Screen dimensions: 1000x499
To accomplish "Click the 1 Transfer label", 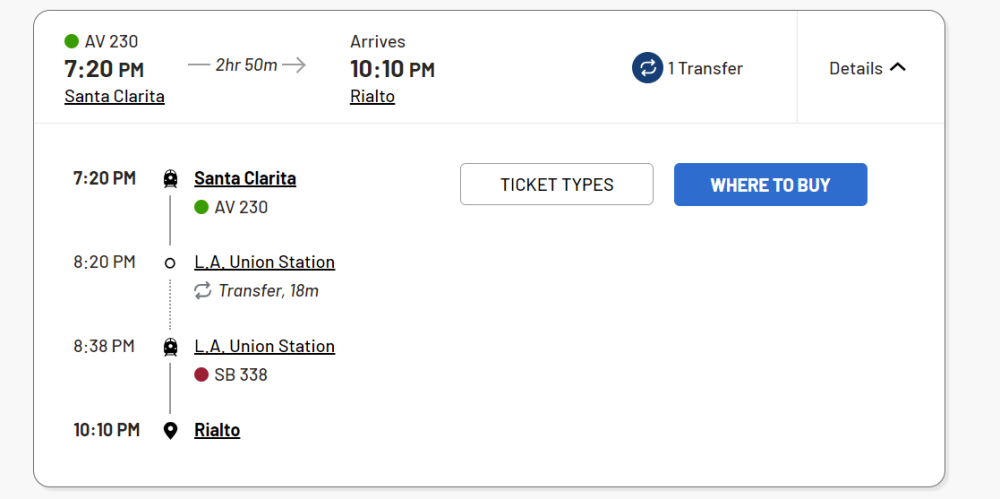I will tap(705, 68).
